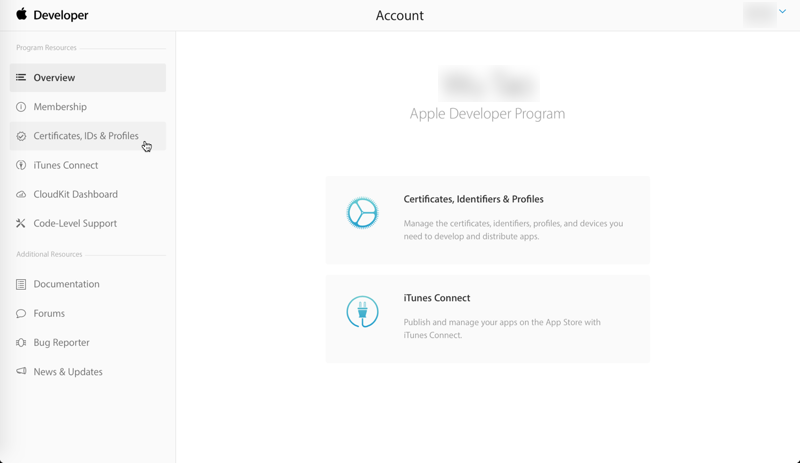Click the iTunes Connect card title
The width and height of the screenshot is (800, 463).
click(437, 298)
